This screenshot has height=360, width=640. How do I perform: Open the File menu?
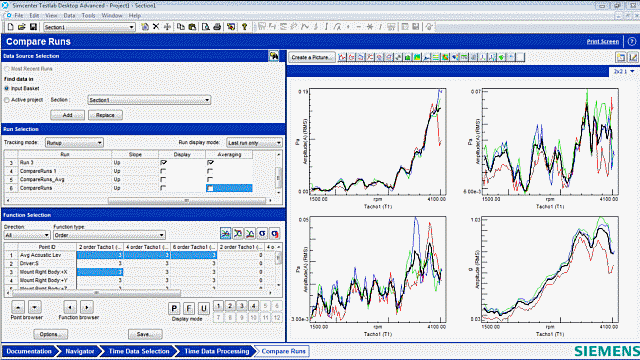coord(19,16)
